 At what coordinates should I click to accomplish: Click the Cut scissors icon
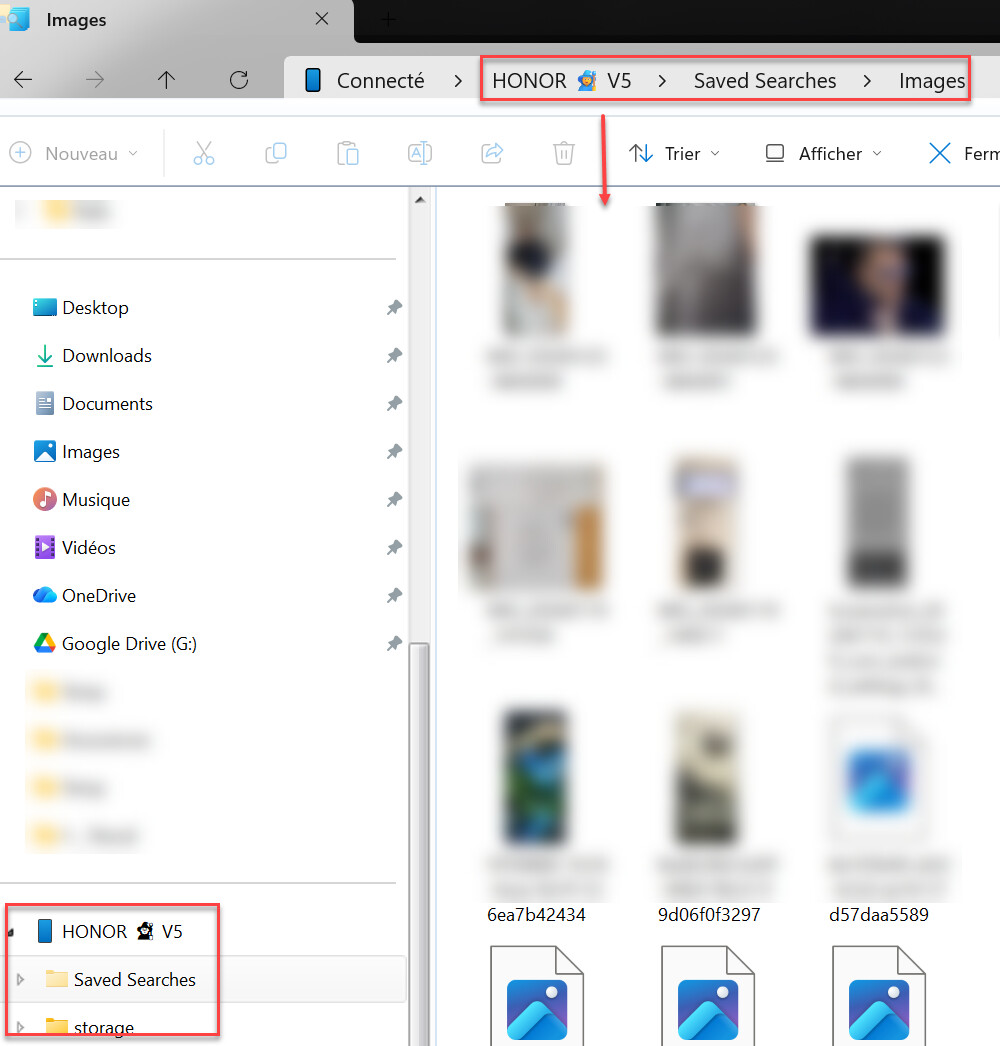pos(204,153)
